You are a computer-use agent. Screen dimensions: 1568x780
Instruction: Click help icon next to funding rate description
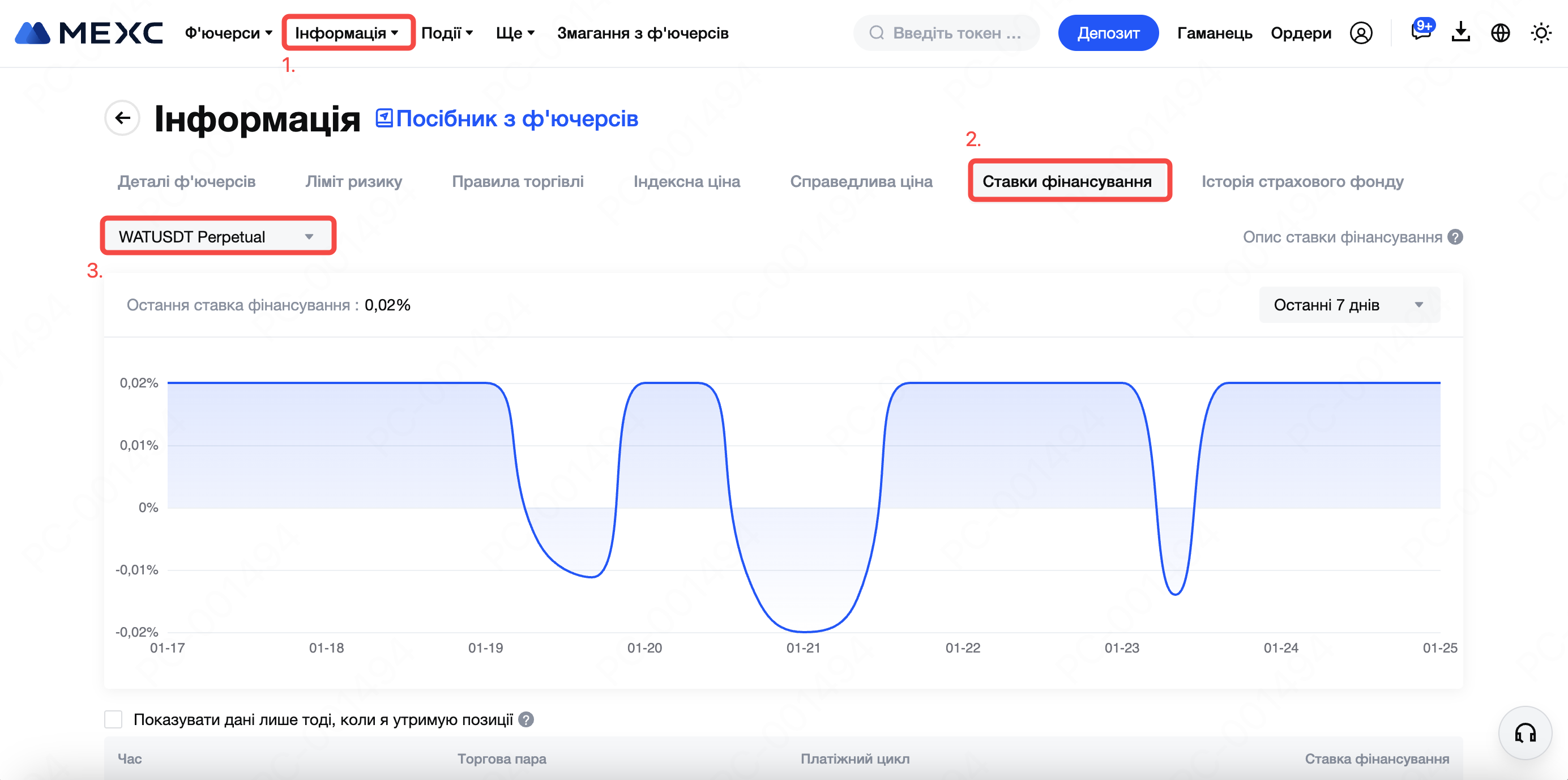(x=1455, y=237)
